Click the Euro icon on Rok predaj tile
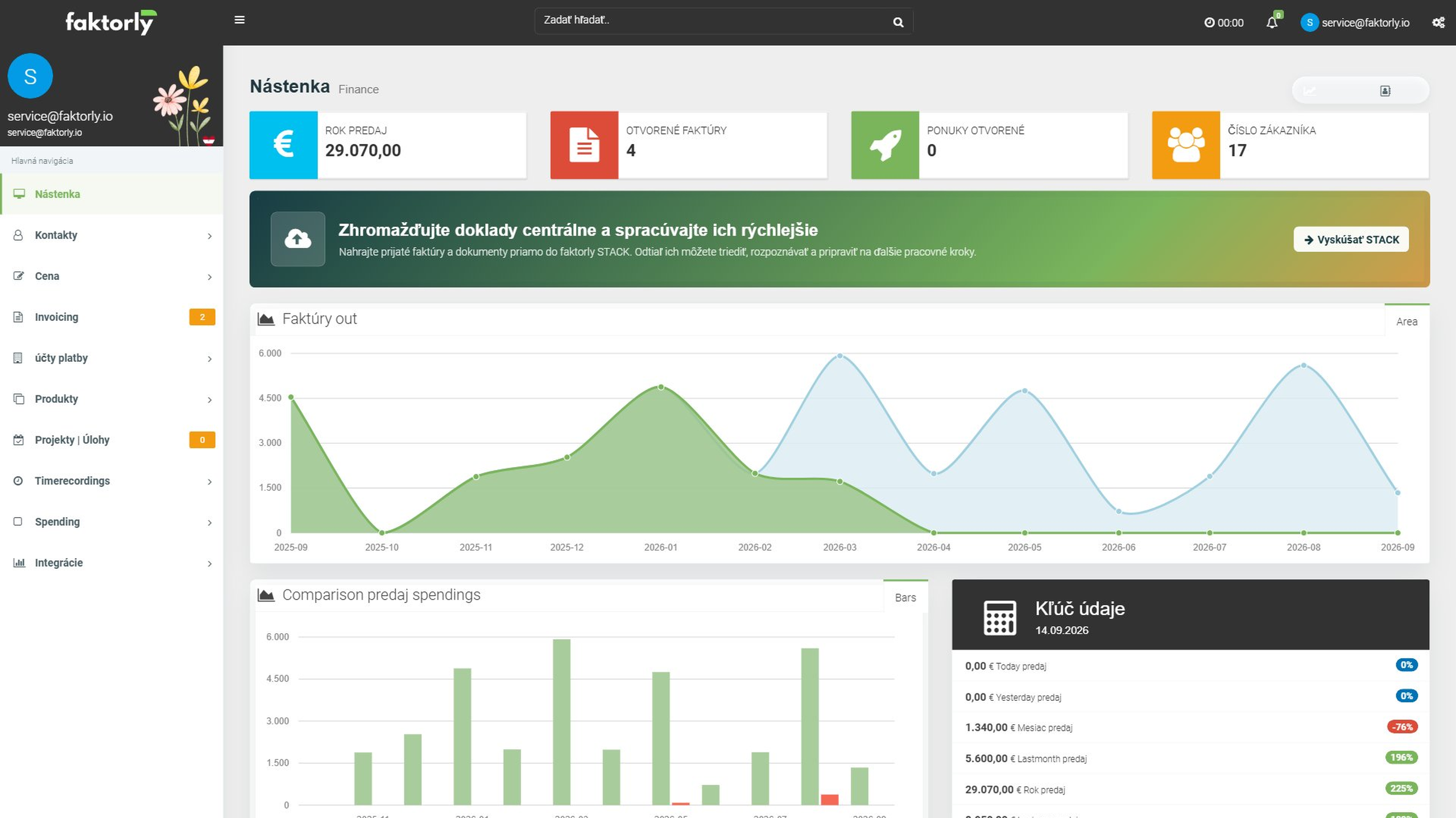 coord(283,145)
